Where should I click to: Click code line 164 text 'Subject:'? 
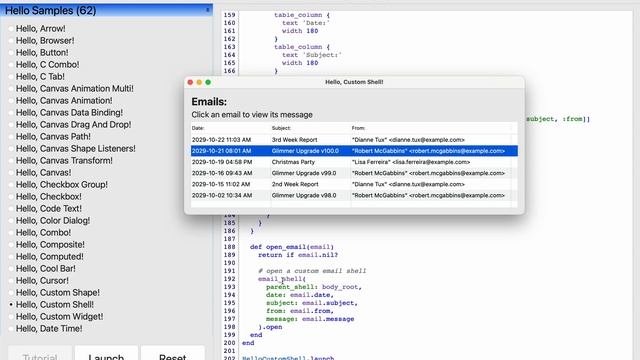click(312, 55)
